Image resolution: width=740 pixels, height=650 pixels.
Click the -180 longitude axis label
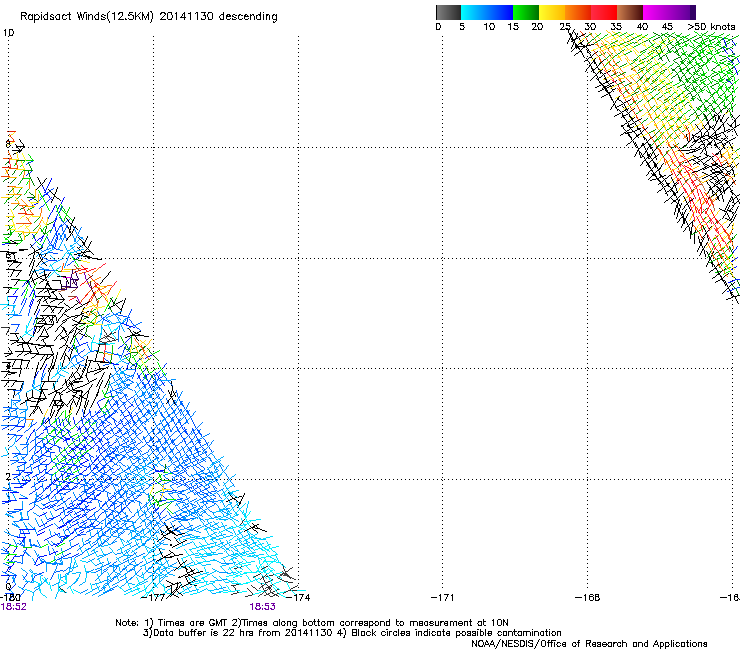[10, 598]
